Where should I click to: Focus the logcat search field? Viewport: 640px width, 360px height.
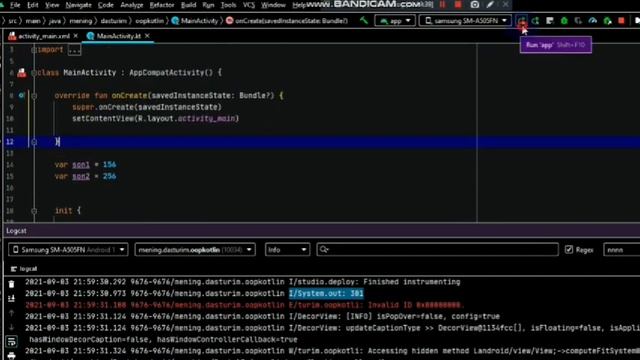[438, 249]
